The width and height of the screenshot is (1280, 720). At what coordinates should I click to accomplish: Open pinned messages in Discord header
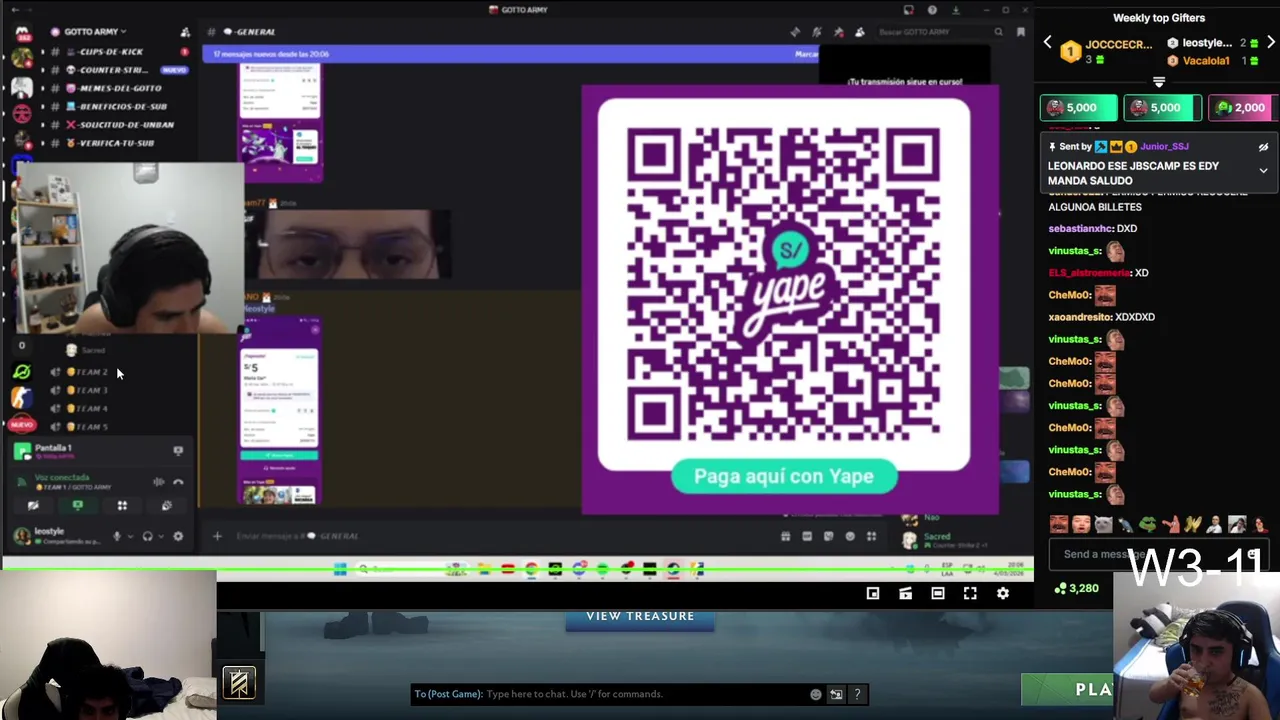point(838,32)
